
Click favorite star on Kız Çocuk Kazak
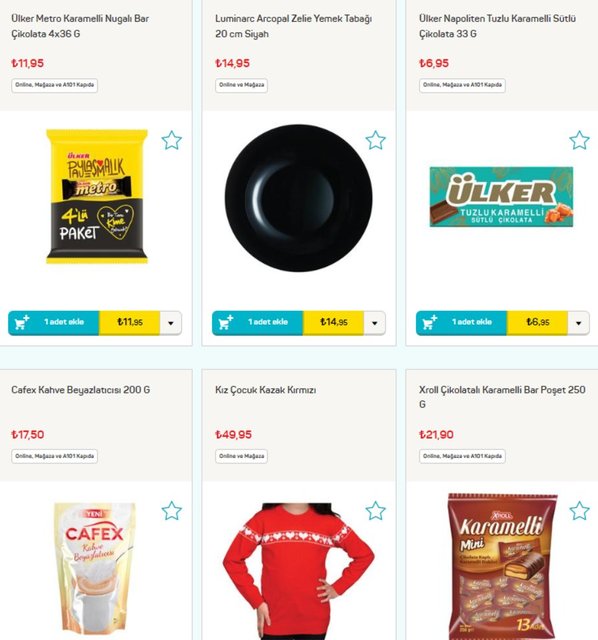point(376,511)
